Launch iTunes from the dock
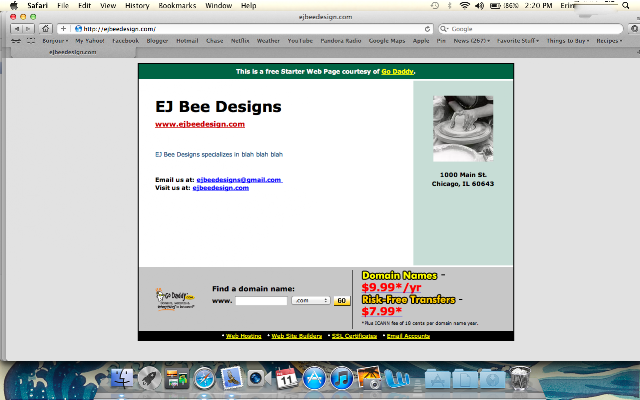This screenshot has height=400, width=640. [x=342, y=379]
